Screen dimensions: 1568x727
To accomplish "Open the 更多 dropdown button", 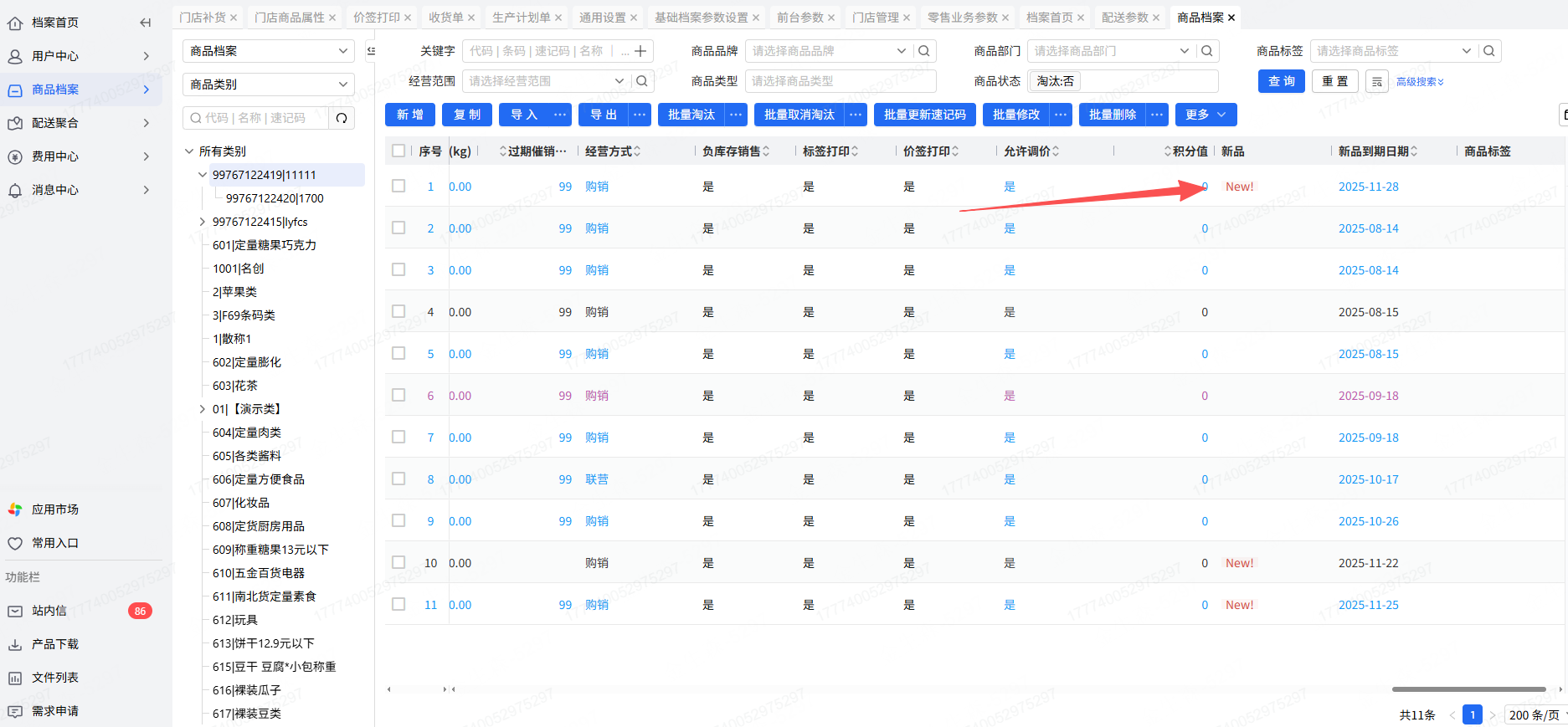I will pyautogui.click(x=1206, y=115).
